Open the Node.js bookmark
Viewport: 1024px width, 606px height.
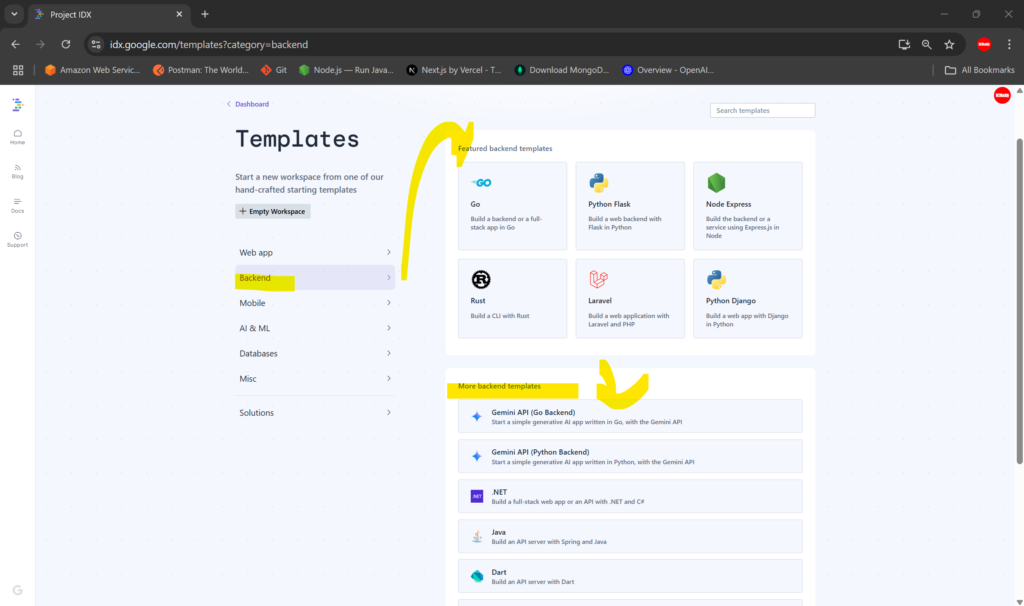click(x=346, y=70)
